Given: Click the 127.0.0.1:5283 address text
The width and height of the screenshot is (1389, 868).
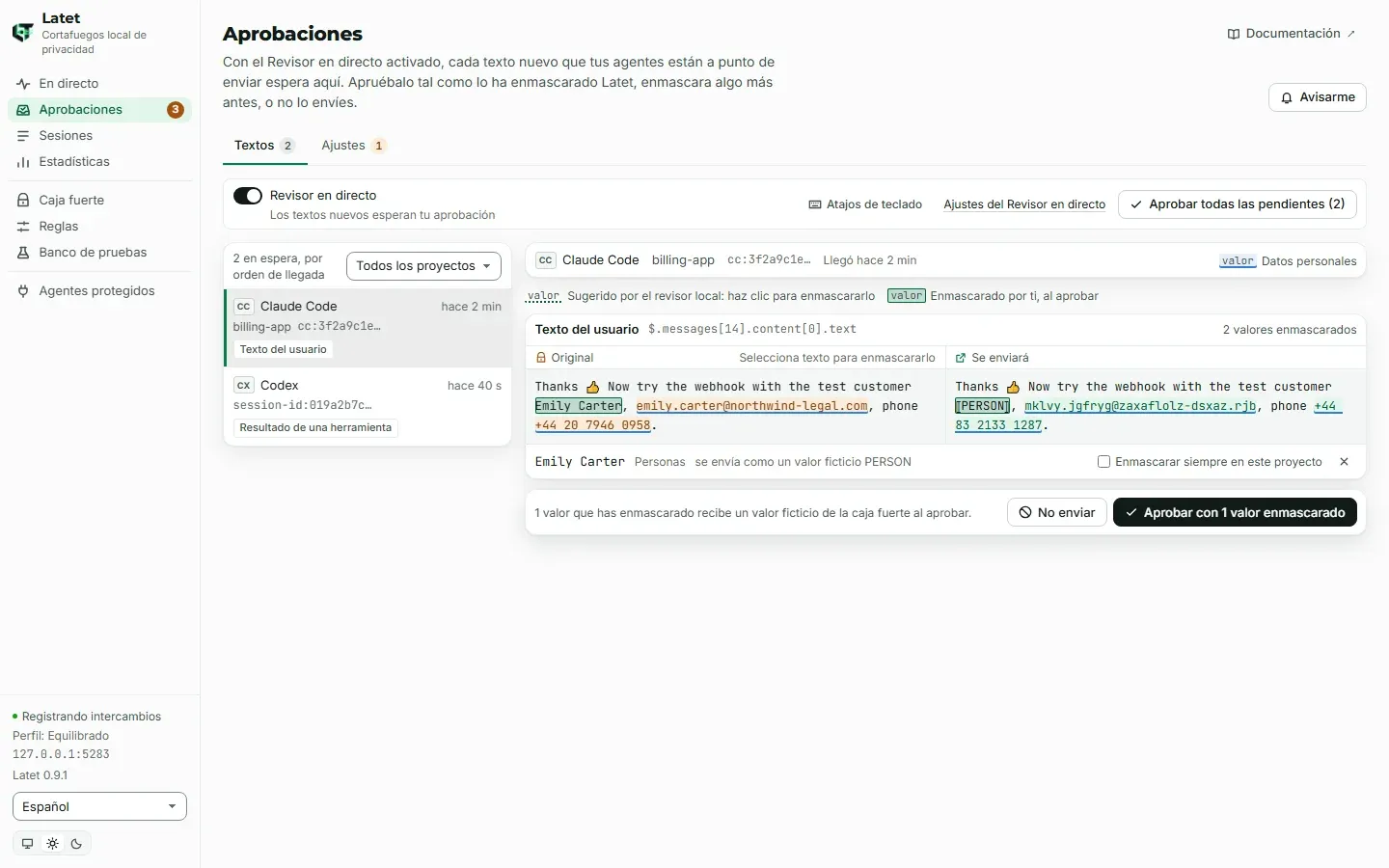Looking at the screenshot, I should coord(61,754).
